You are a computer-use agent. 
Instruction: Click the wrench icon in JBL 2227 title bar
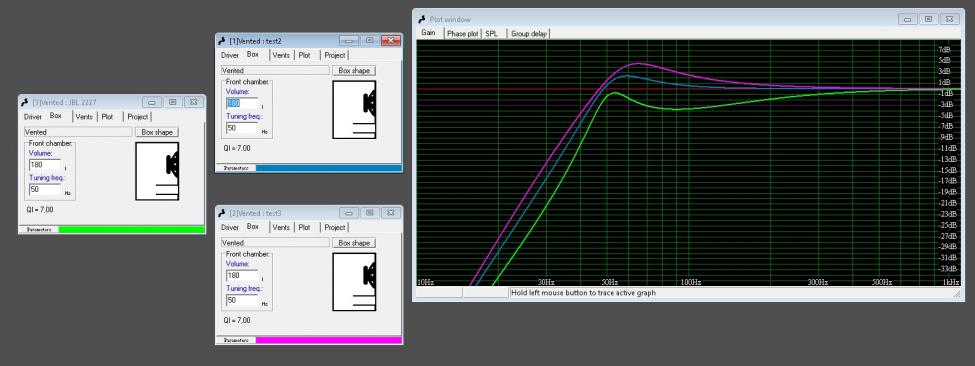coord(25,102)
